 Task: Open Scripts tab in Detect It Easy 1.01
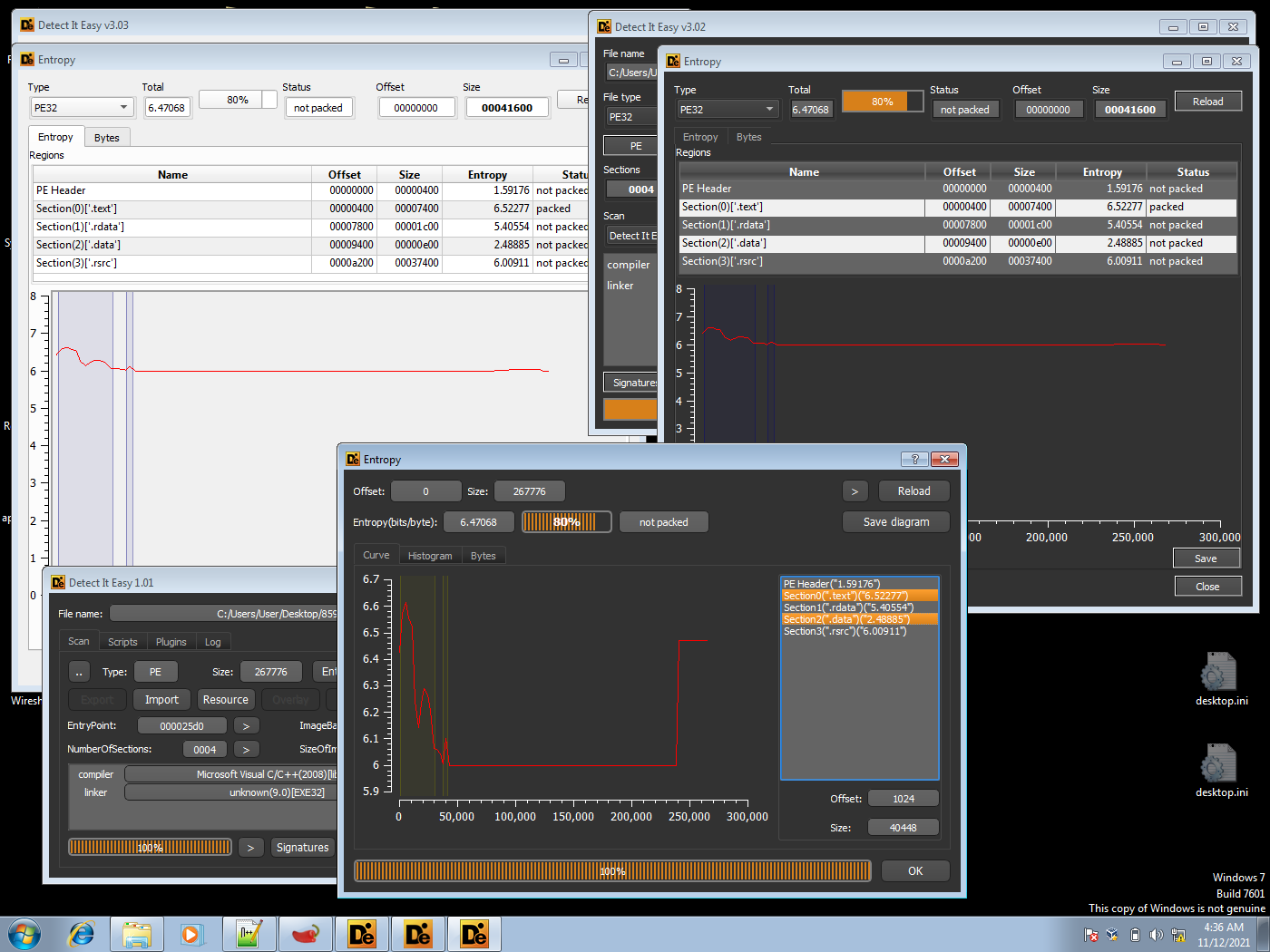click(122, 642)
